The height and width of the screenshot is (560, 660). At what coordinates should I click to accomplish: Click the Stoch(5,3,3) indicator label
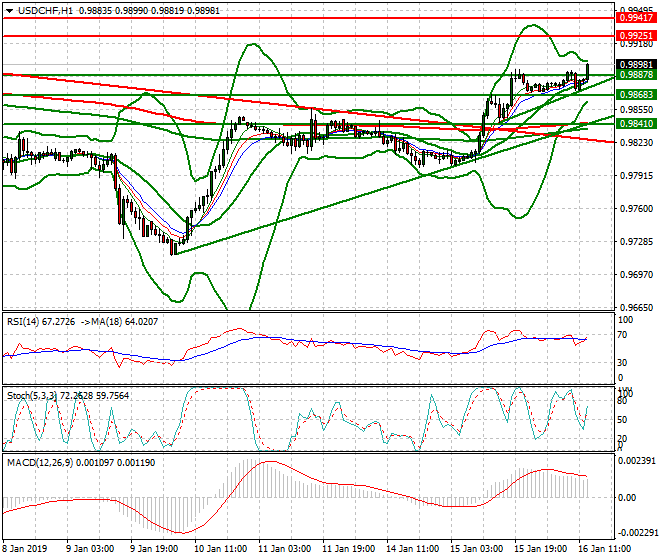click(x=32, y=396)
